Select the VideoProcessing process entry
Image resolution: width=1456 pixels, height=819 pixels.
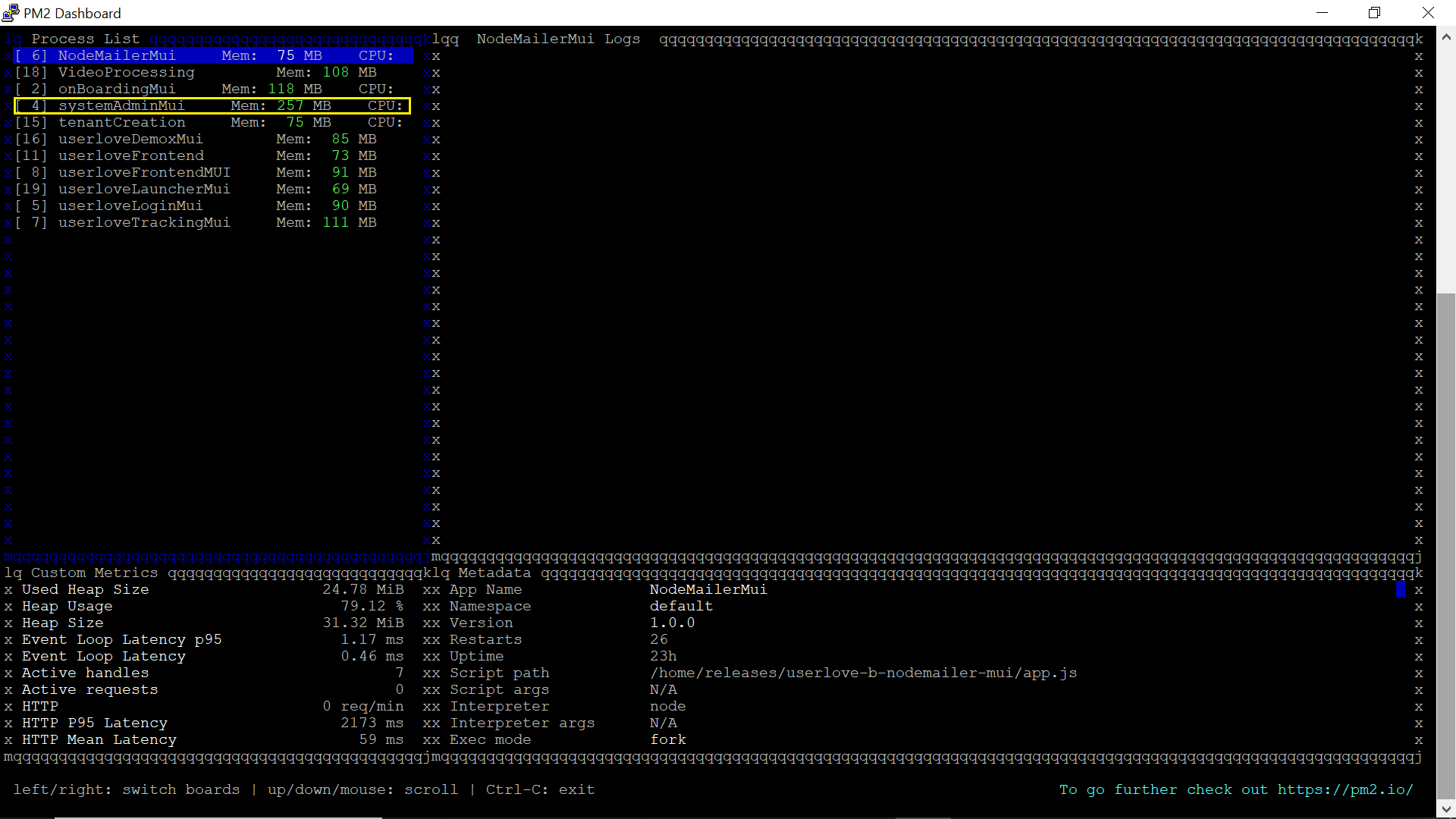pyautogui.click(x=126, y=72)
